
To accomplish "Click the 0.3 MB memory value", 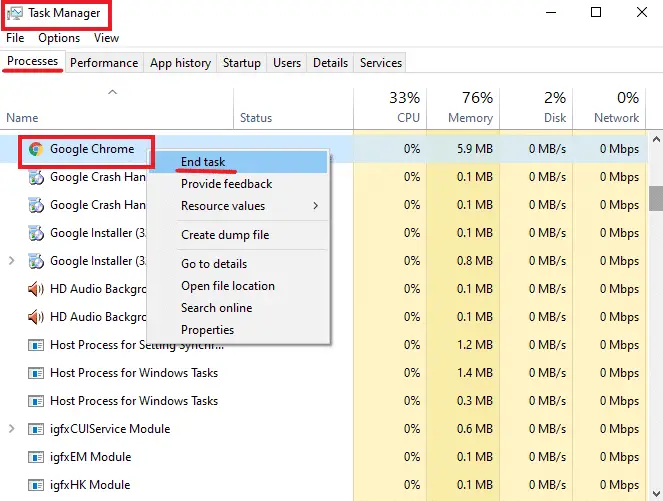I will coord(474,401).
